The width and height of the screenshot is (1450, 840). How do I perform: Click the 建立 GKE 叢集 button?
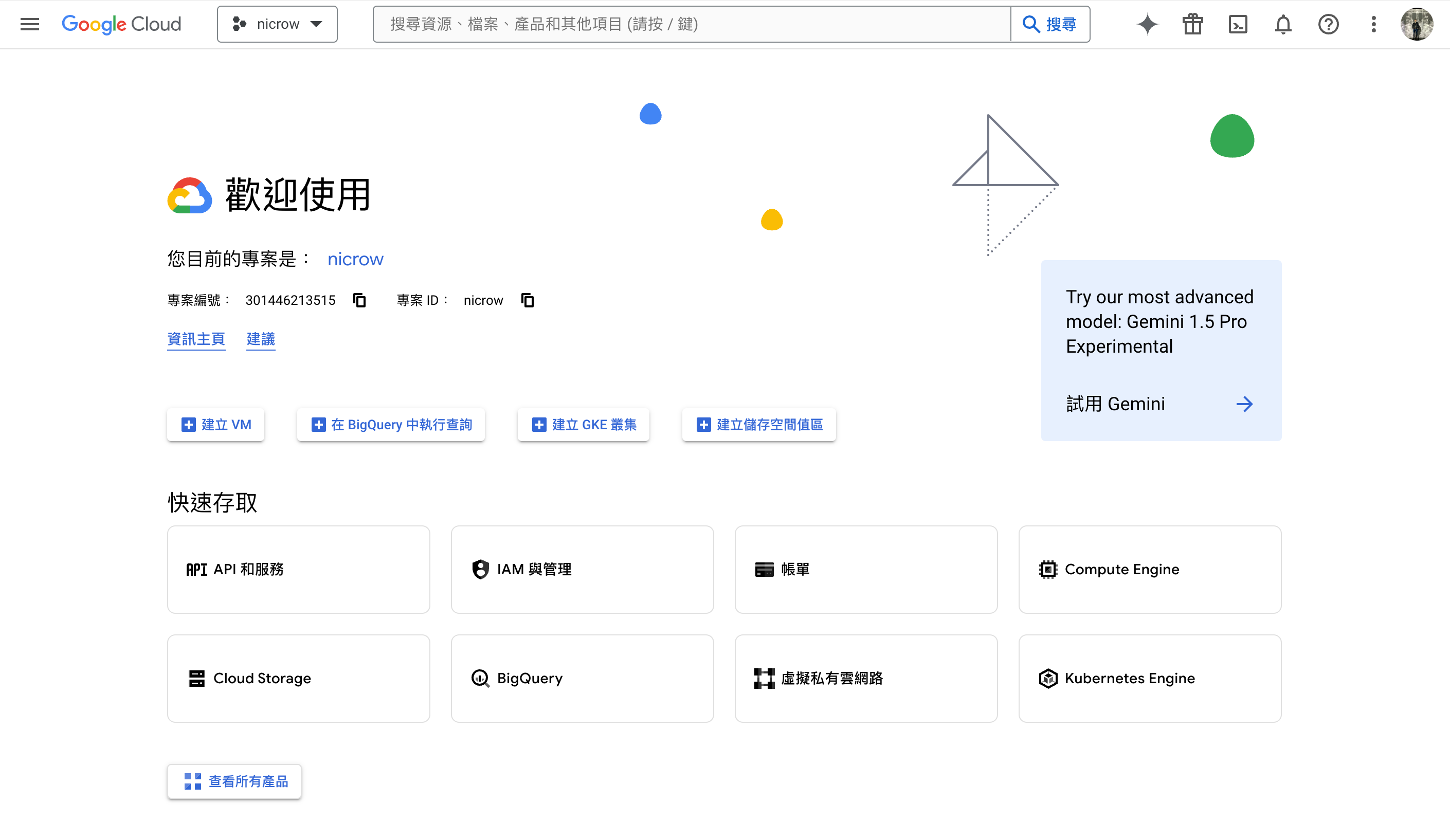[x=584, y=425]
